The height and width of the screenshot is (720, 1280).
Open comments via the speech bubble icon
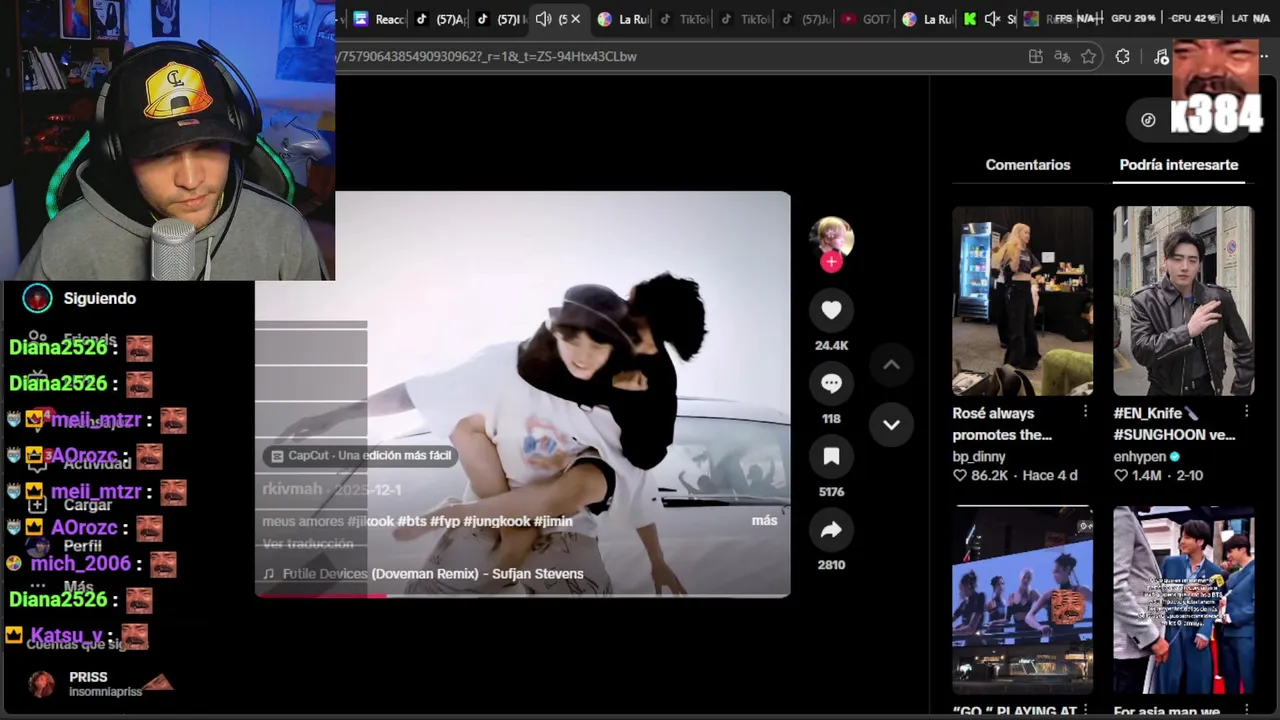(831, 383)
